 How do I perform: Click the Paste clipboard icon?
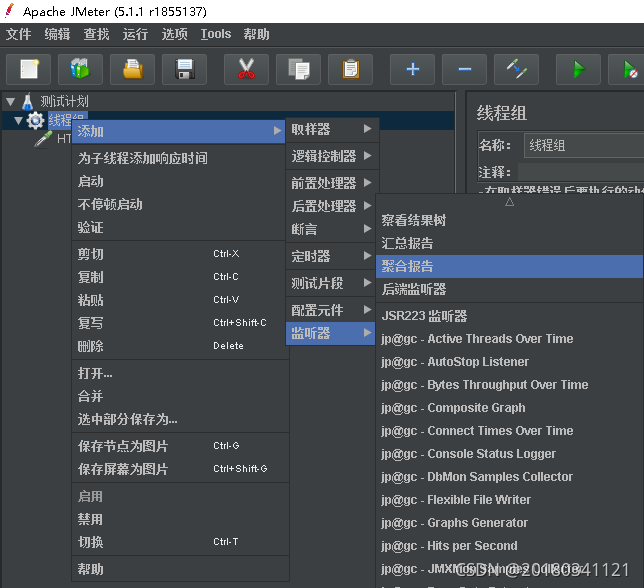tap(350, 69)
